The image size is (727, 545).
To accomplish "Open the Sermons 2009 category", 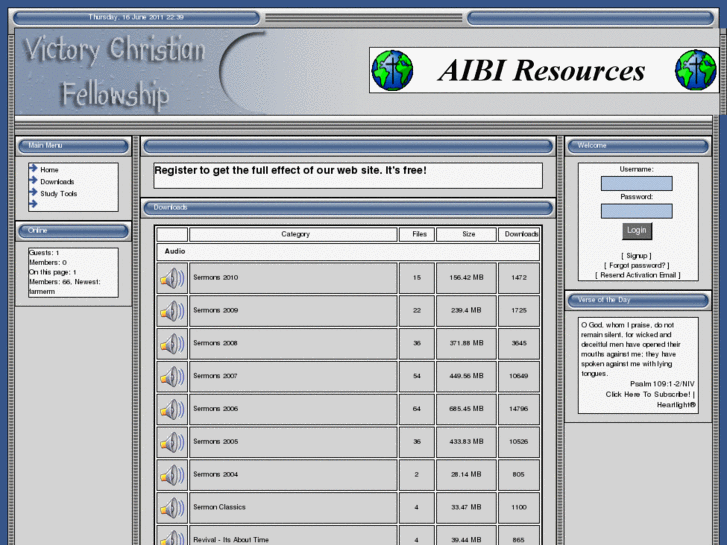I will (x=216, y=310).
